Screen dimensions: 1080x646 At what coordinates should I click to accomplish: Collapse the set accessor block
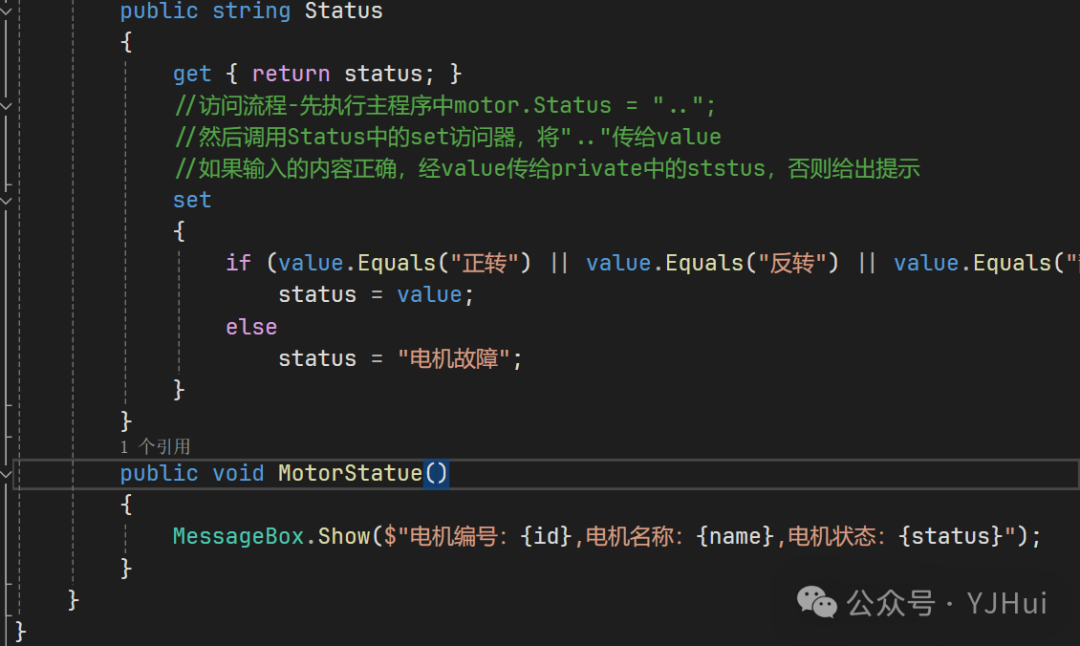pyautogui.click(x=6, y=200)
